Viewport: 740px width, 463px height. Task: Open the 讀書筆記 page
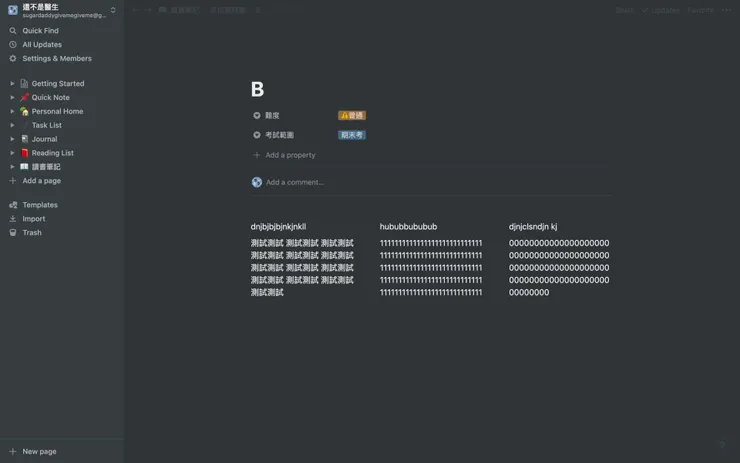[x=46, y=167]
